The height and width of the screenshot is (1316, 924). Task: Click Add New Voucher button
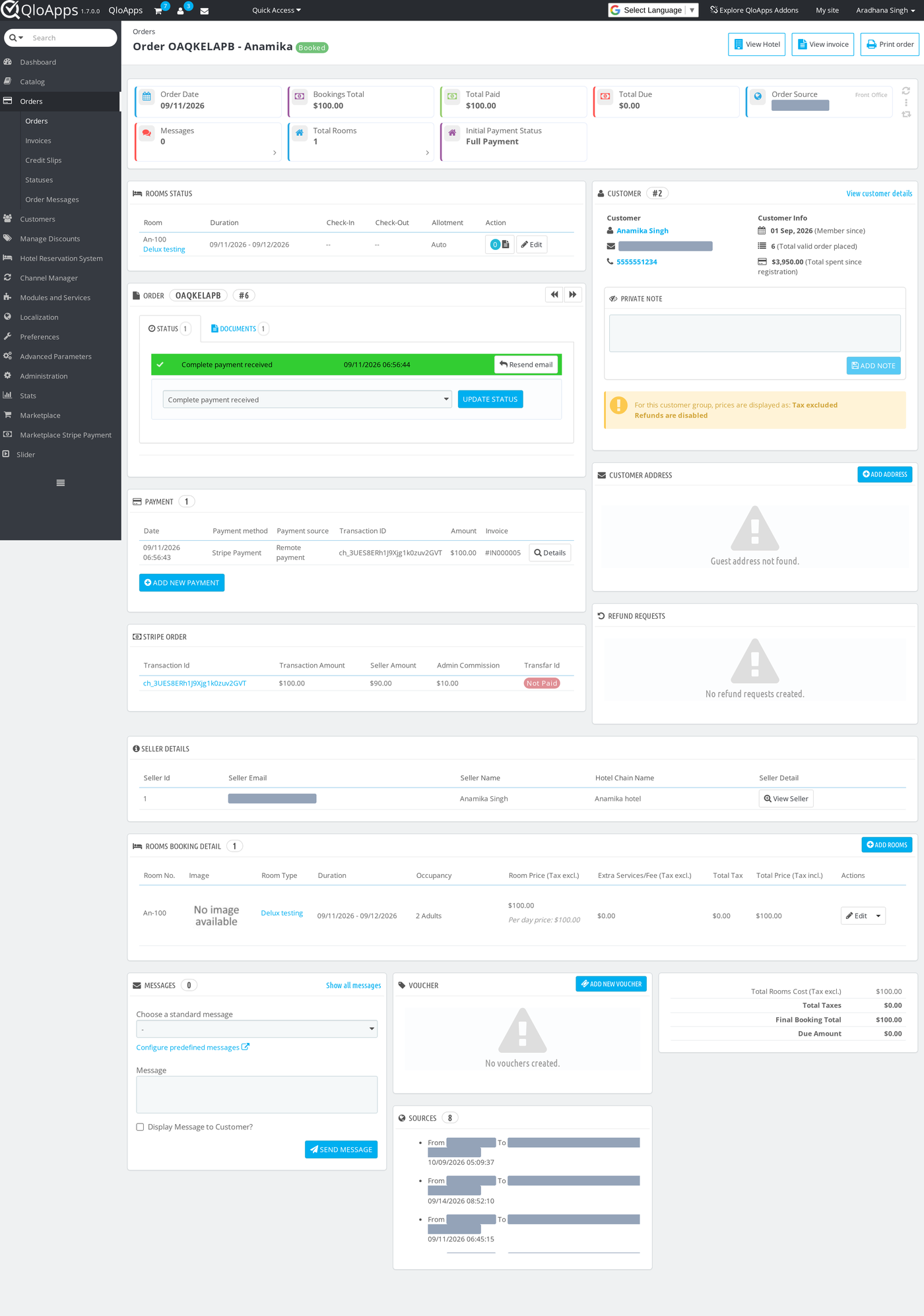(611, 984)
